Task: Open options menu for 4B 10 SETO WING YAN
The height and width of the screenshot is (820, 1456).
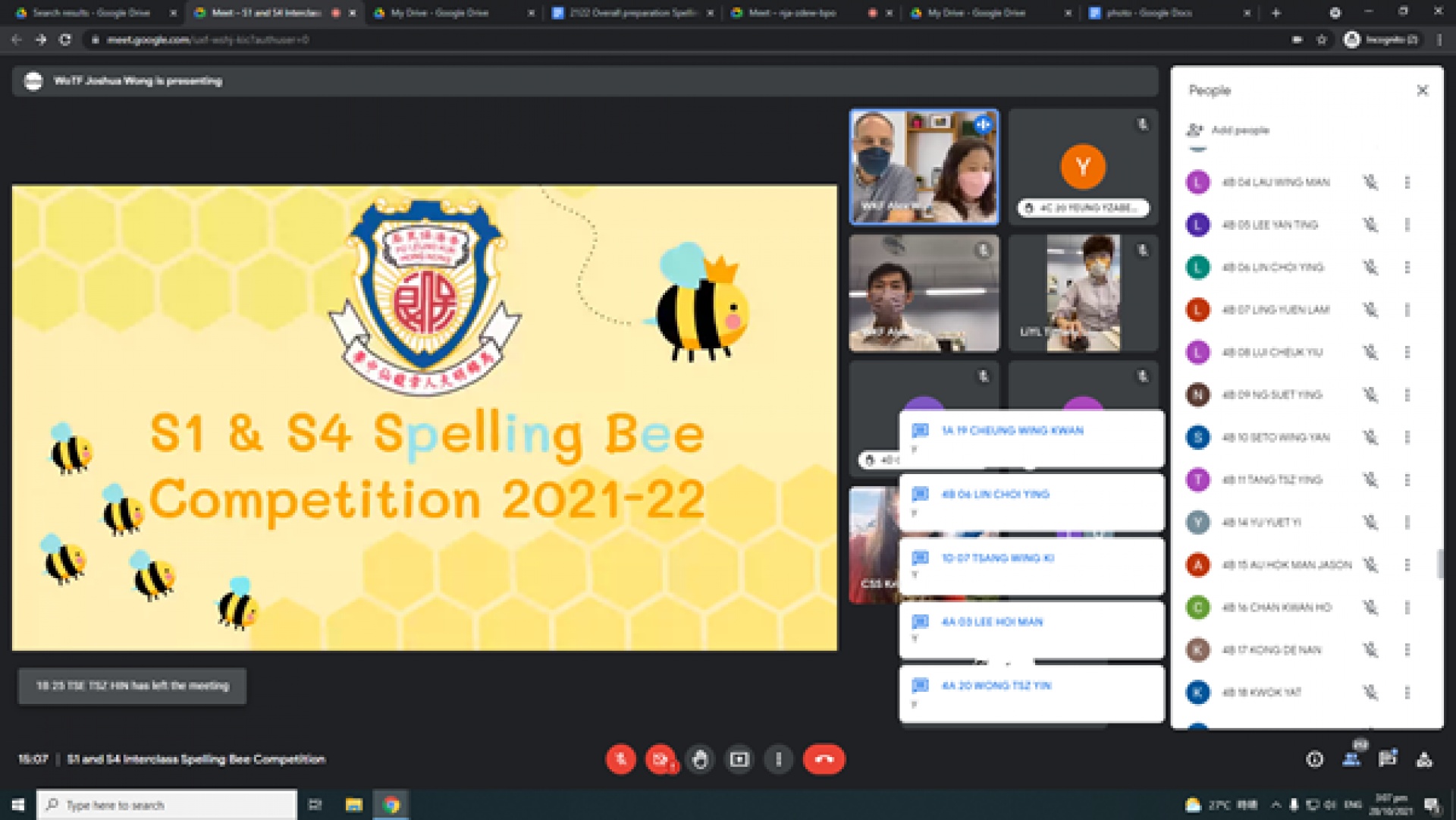Action: pyautogui.click(x=1407, y=438)
